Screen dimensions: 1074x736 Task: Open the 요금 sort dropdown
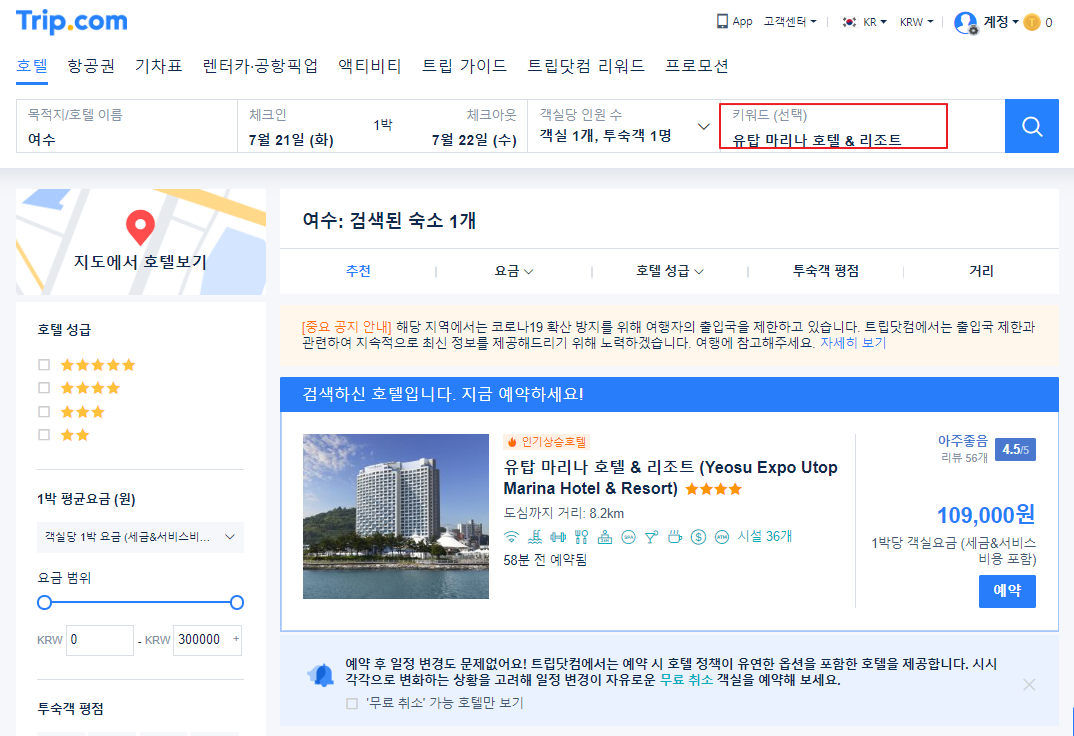pos(514,271)
